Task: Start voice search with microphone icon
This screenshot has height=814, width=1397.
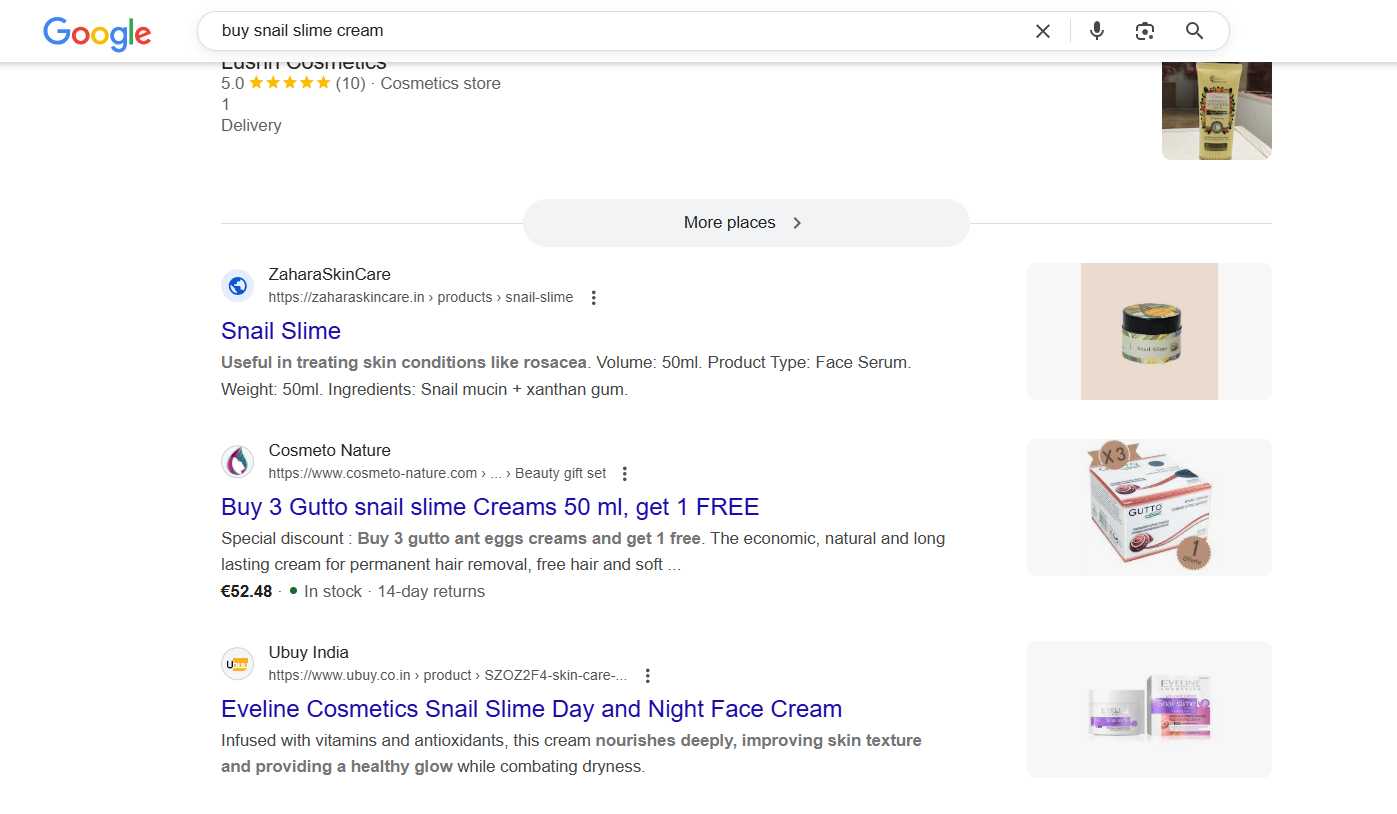Action: tap(1097, 31)
